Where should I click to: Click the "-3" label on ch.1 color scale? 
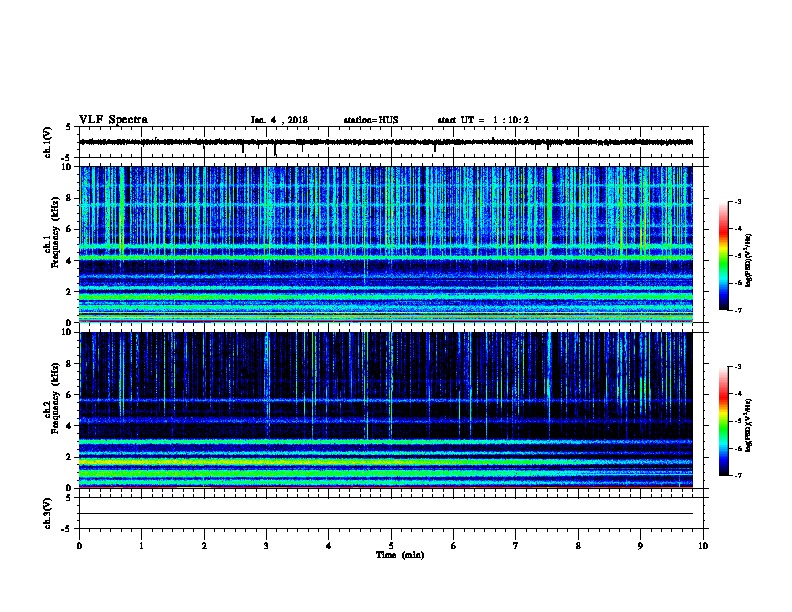tap(738, 202)
